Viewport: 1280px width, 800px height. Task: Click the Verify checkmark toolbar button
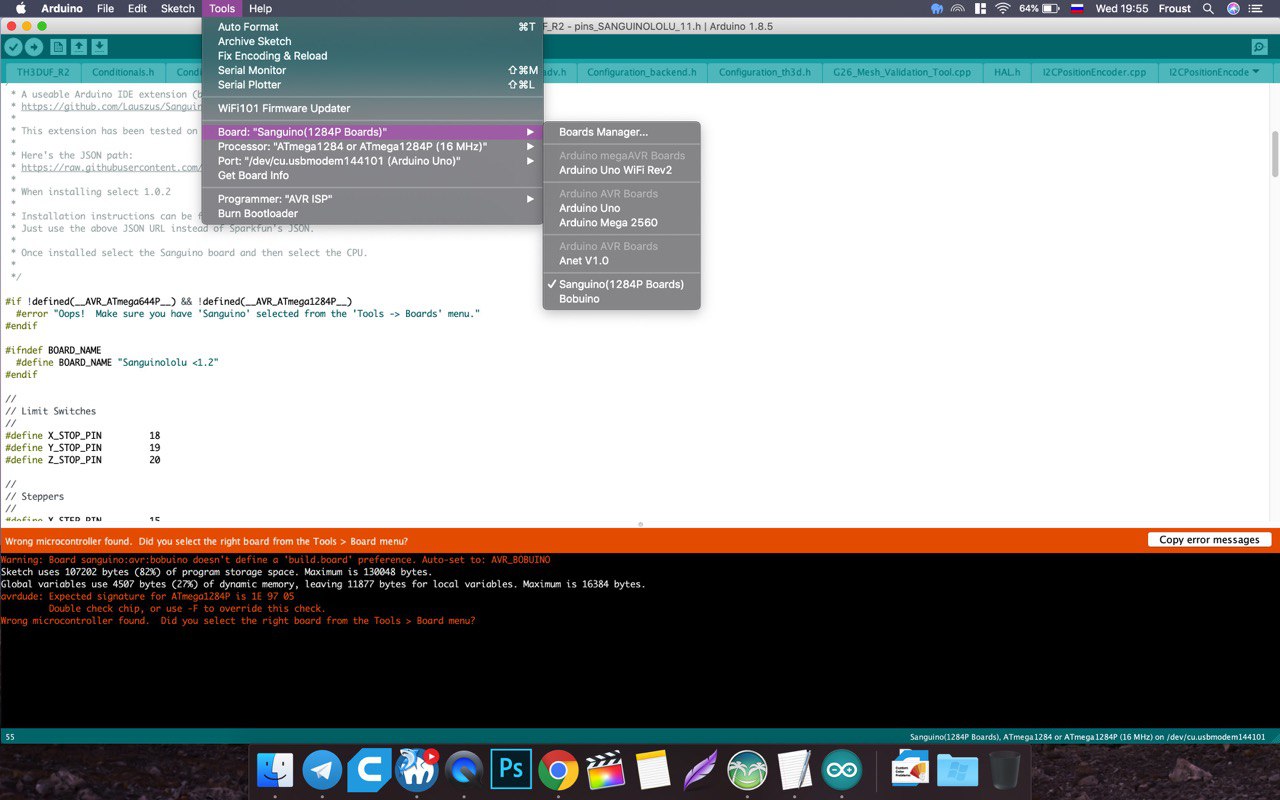pyautogui.click(x=13, y=47)
